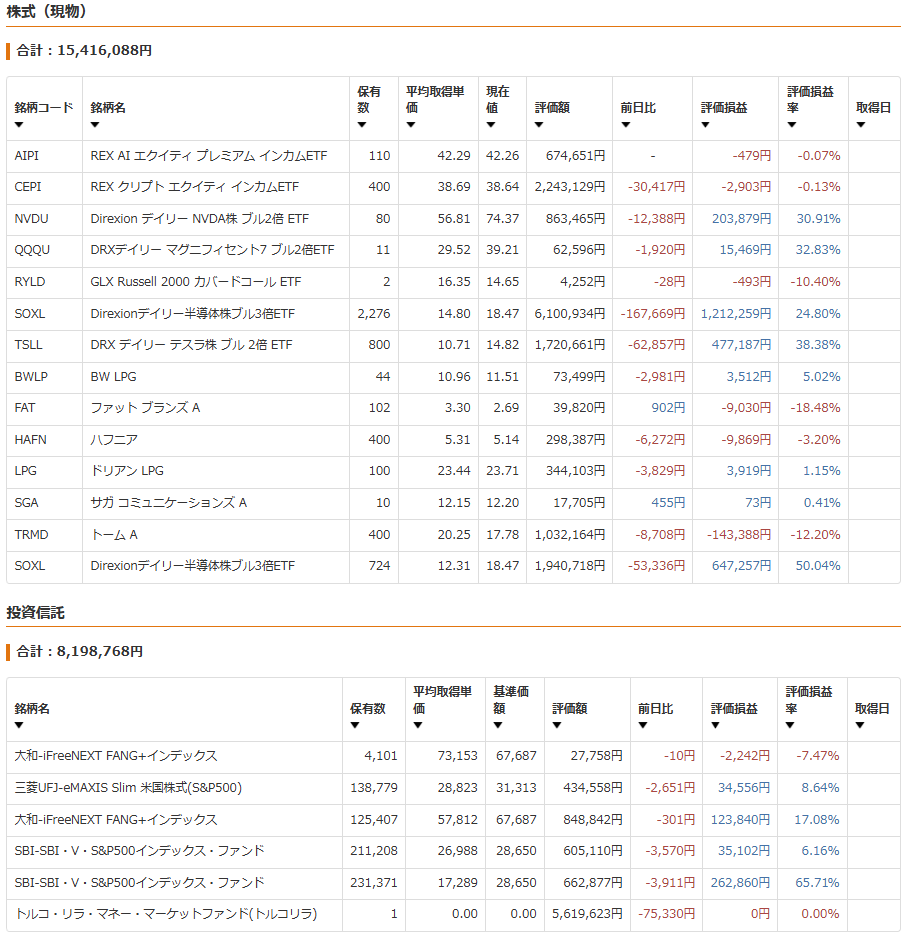Click トーム A stock name
The height and width of the screenshot is (936, 905).
(113, 534)
